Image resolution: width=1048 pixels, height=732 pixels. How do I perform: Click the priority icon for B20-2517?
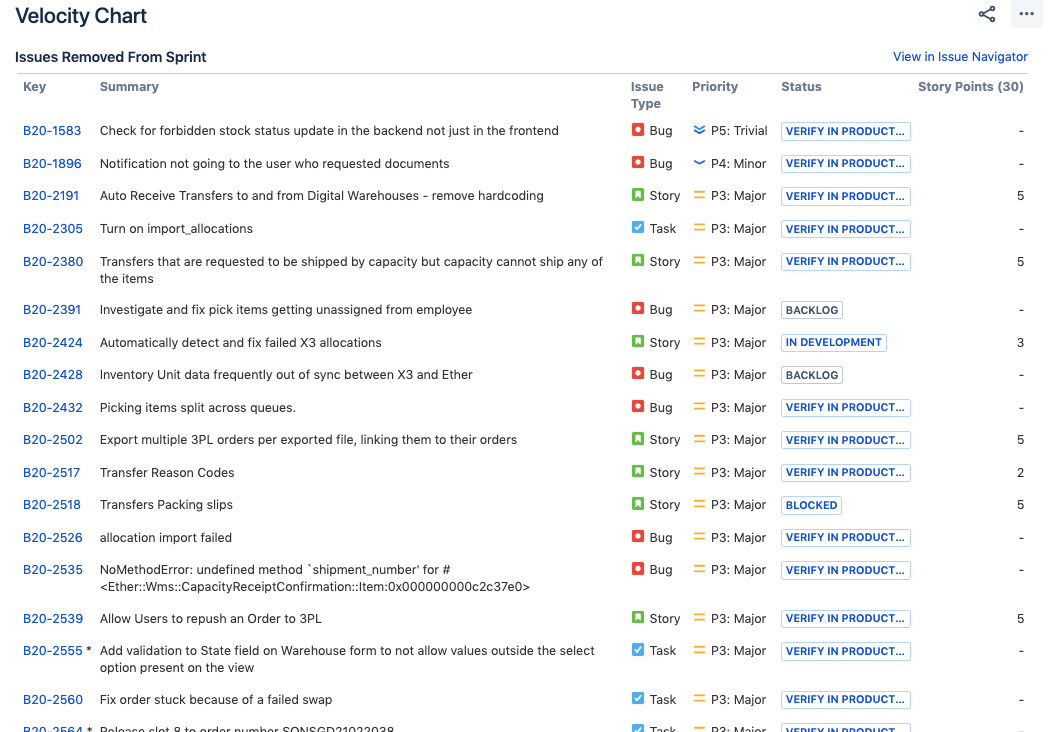point(699,471)
